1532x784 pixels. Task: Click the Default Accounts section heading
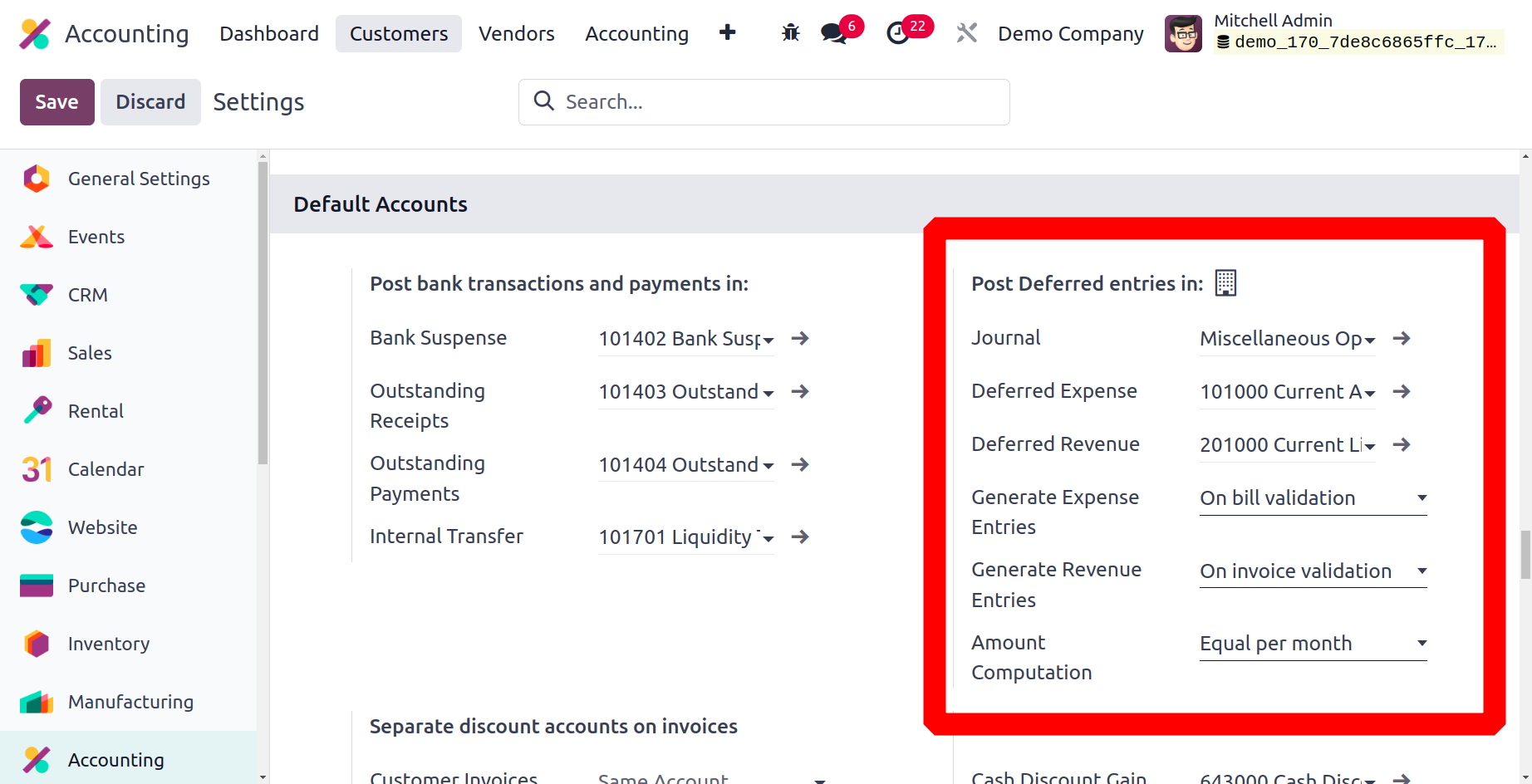[x=381, y=204]
